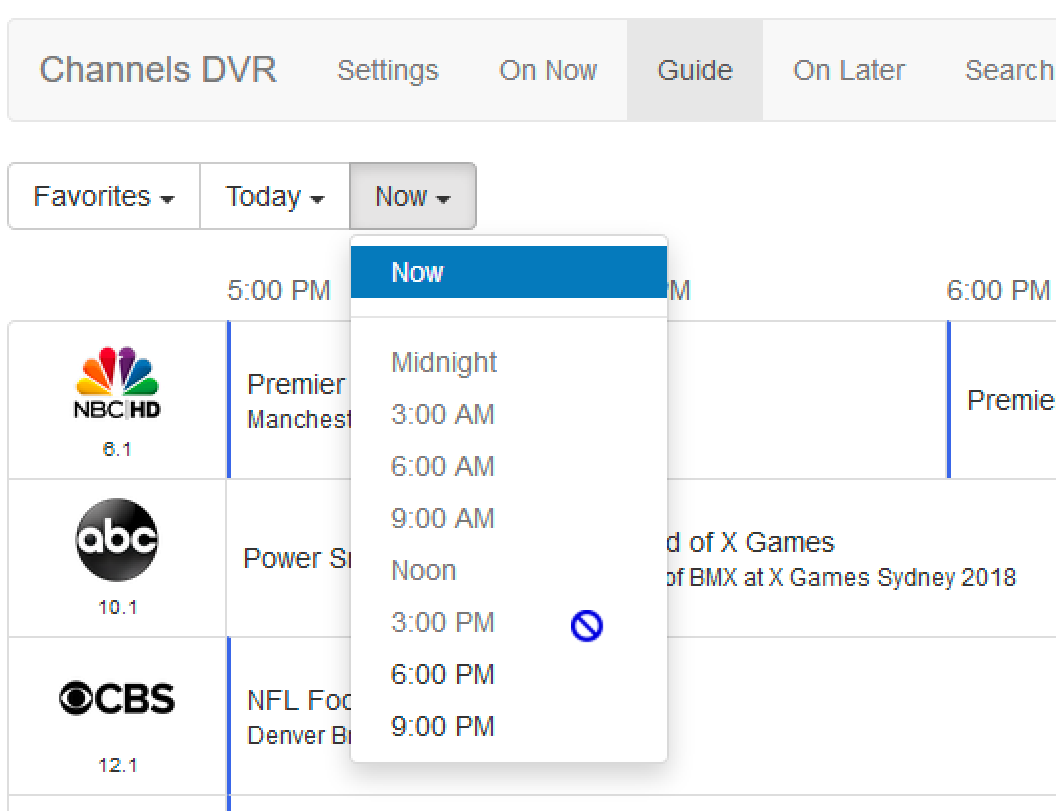
Task: Click the CBS channel logo
Action: (x=117, y=698)
